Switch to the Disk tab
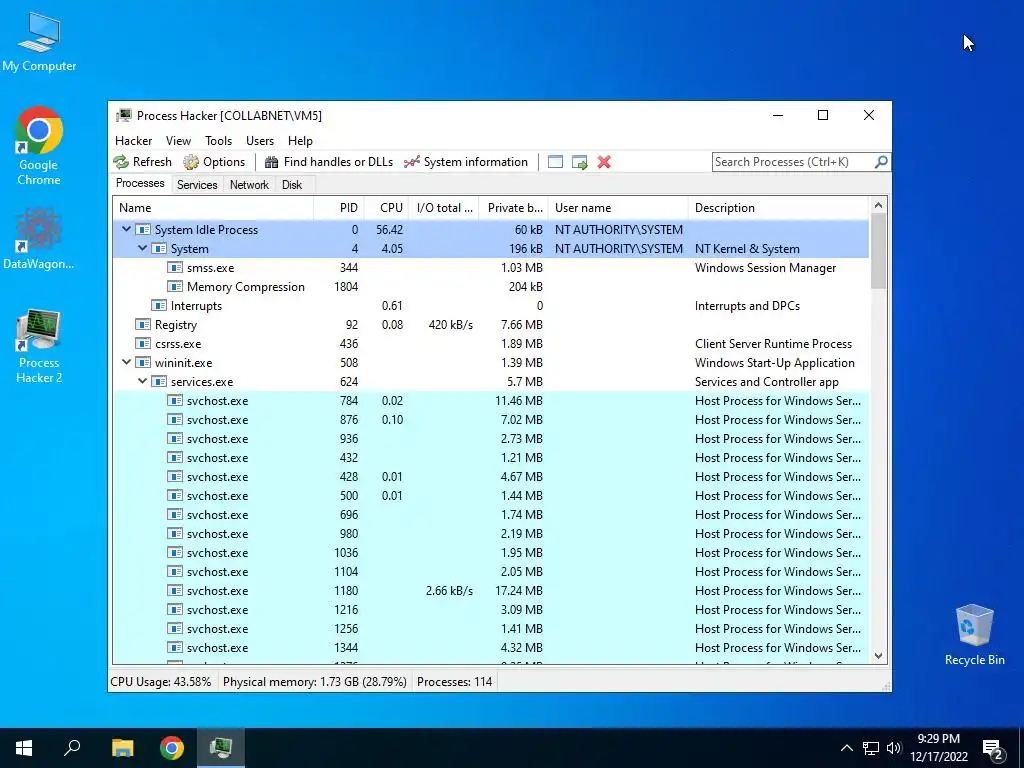The height and width of the screenshot is (768, 1024). 292,185
